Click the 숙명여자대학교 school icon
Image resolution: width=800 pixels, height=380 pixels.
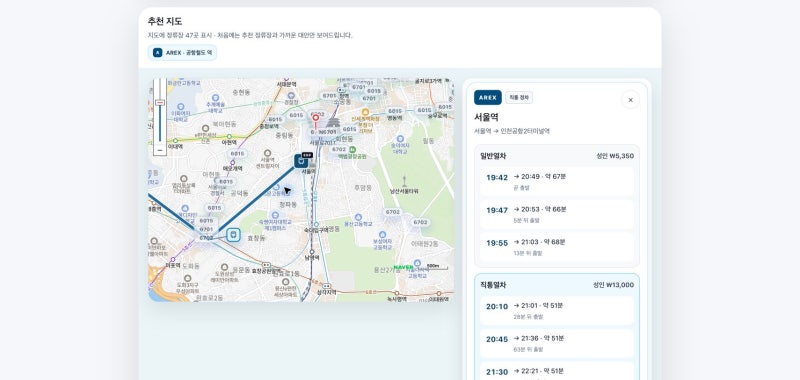click(275, 215)
